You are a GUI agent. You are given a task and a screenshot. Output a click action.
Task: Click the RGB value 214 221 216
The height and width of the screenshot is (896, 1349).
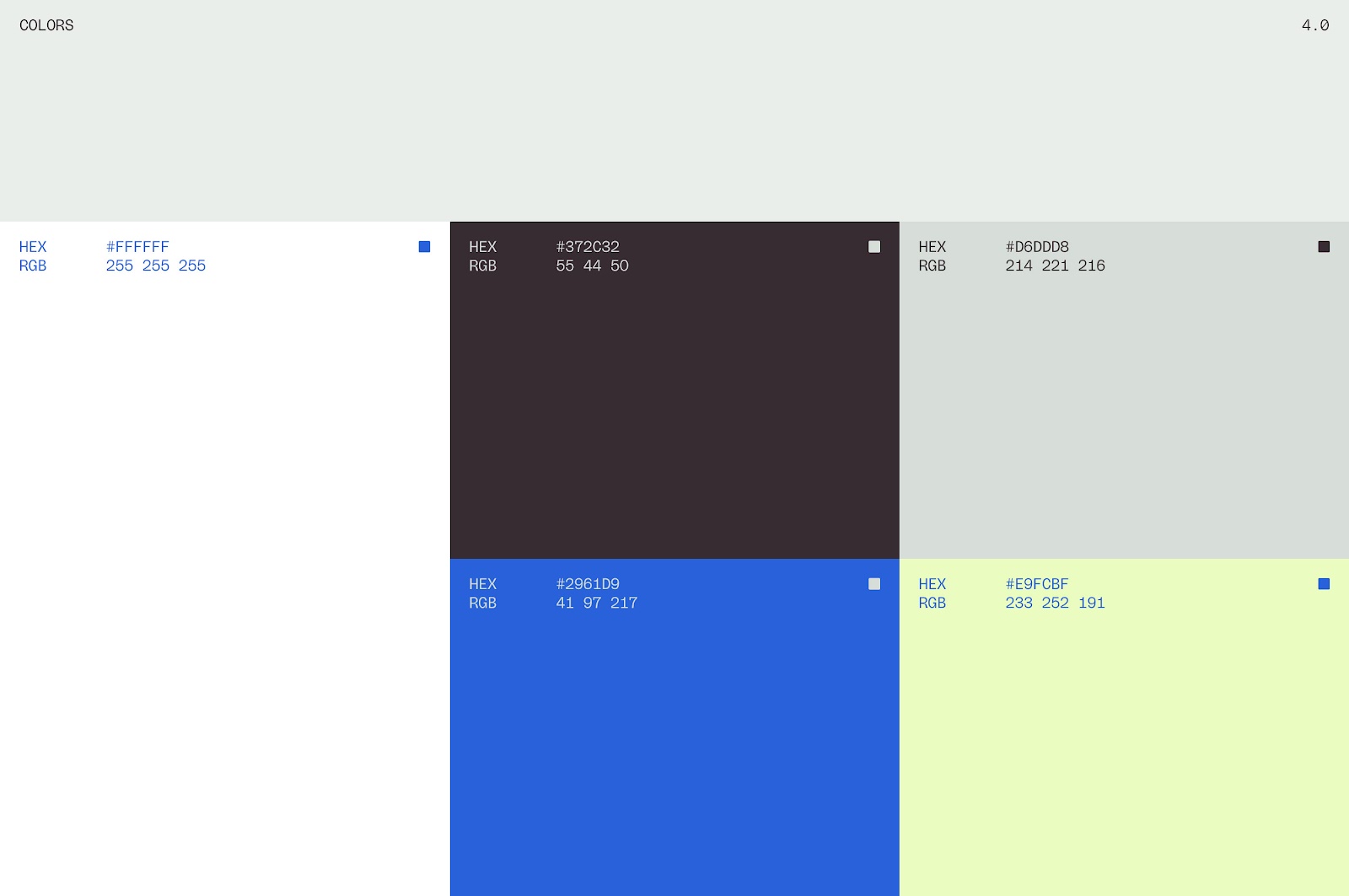(x=1055, y=266)
